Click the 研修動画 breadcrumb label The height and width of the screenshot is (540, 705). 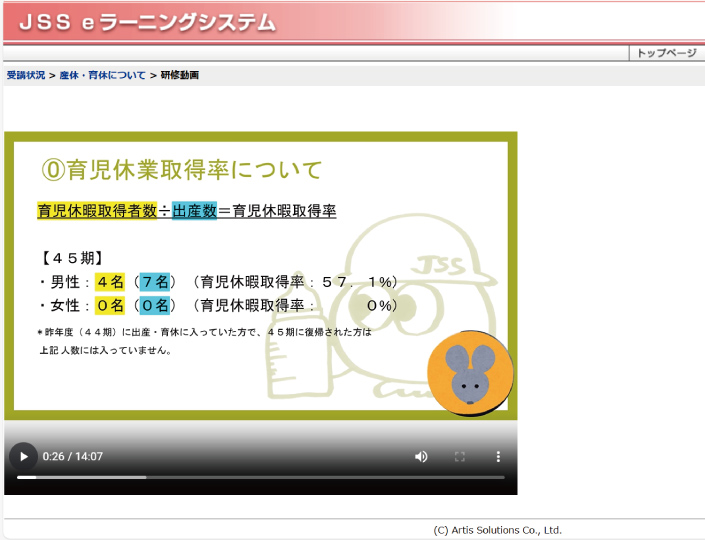180,75
